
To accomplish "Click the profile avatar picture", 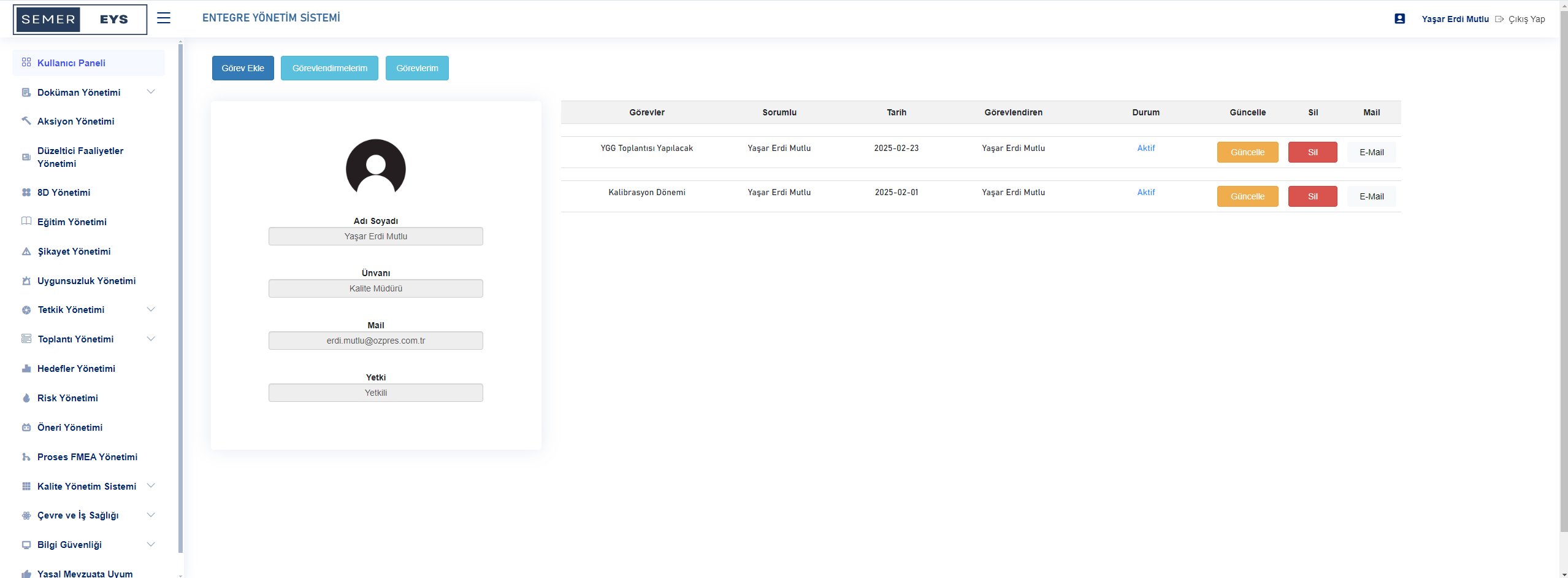I will click(375, 169).
